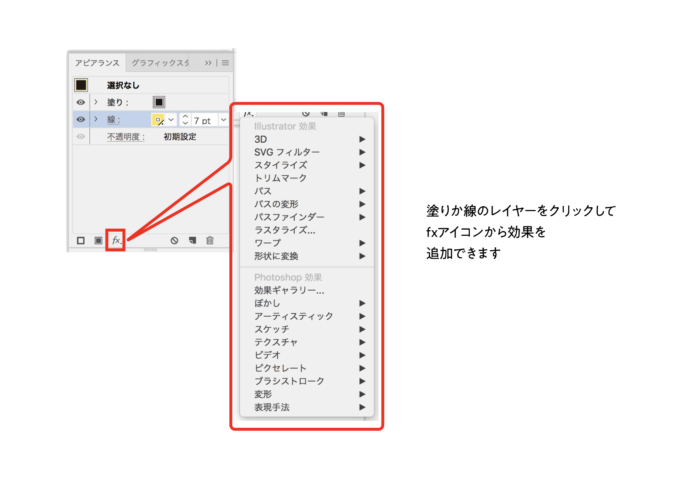Expand the 塗り row chevron
The width and height of the screenshot is (700, 479).
click(x=96, y=102)
